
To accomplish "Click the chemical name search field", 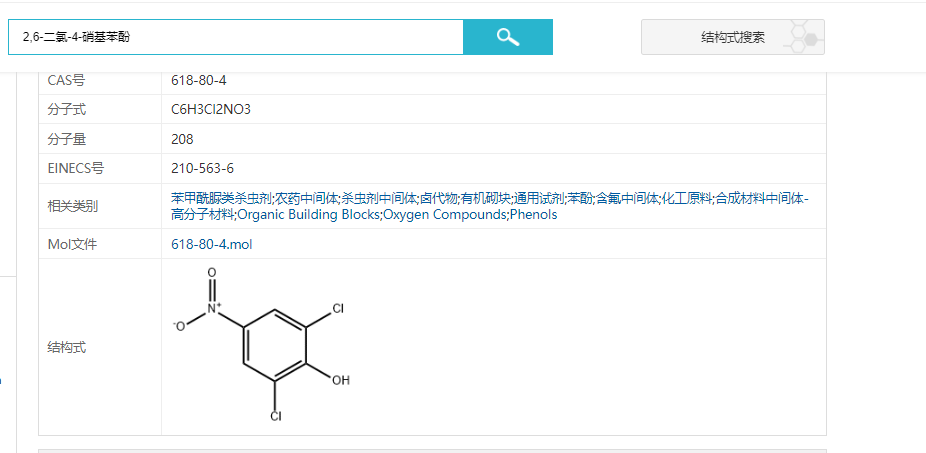I will [x=236, y=37].
